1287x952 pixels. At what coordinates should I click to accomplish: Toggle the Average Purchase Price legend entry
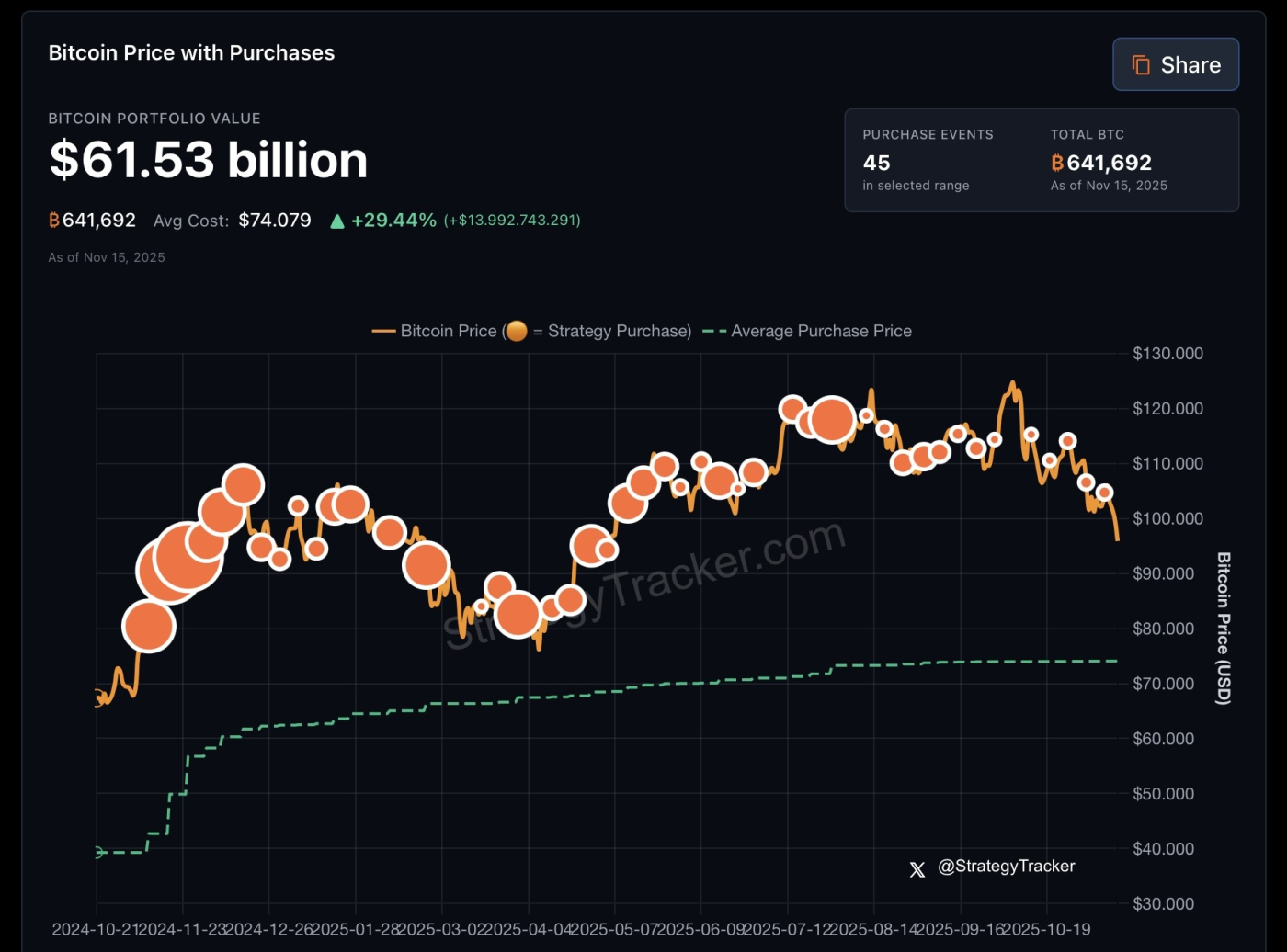(821, 331)
